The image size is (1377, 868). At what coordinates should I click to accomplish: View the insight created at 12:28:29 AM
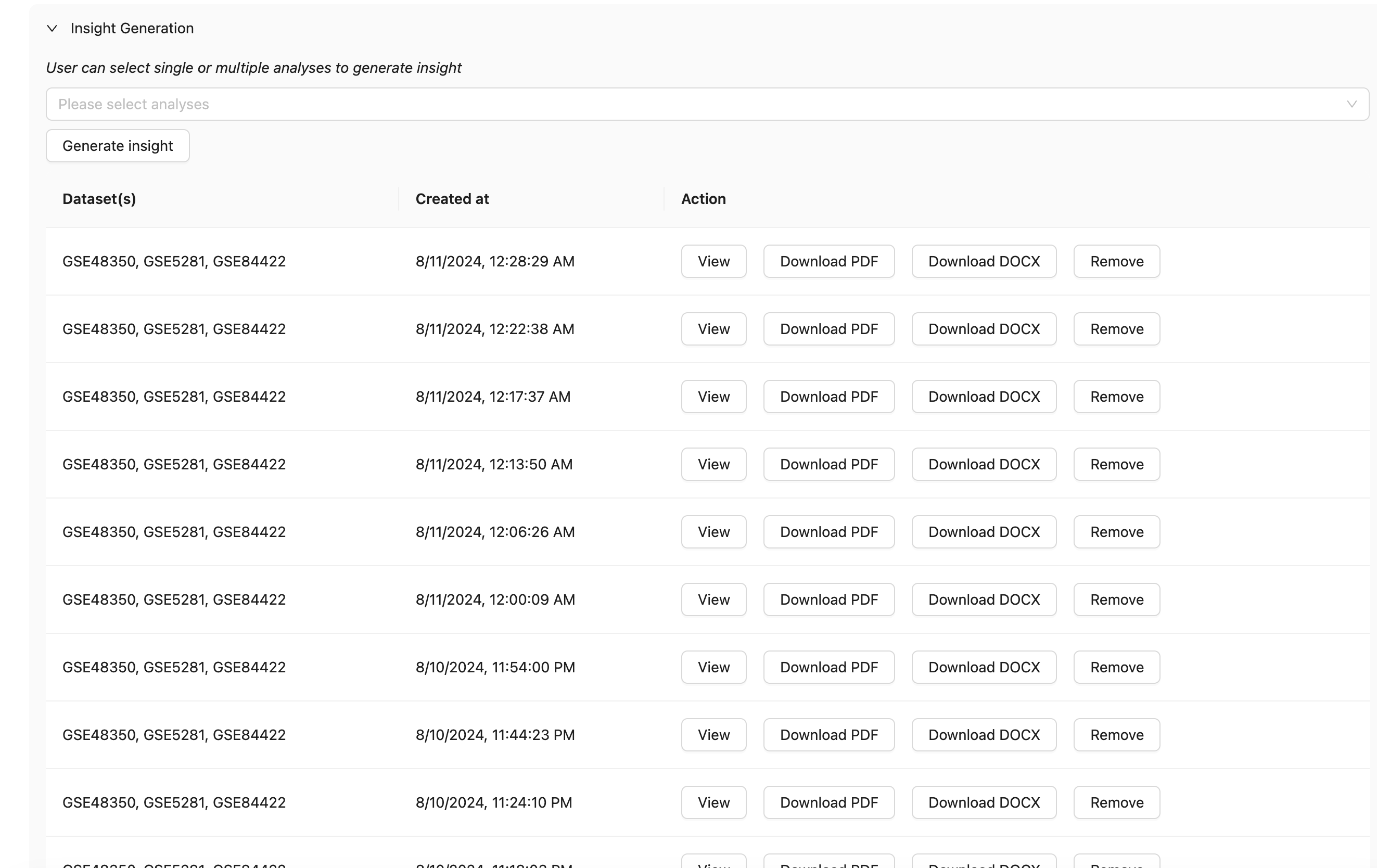tap(713, 261)
